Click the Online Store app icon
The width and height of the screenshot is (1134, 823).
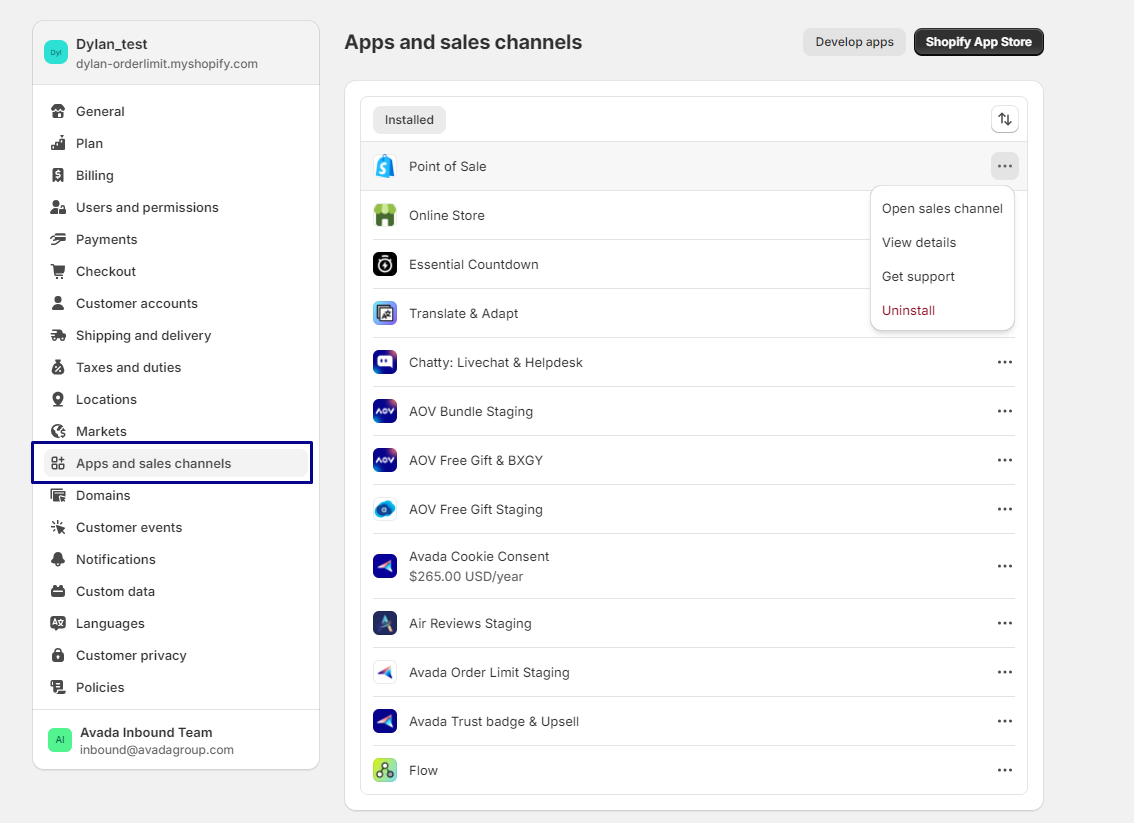point(385,215)
